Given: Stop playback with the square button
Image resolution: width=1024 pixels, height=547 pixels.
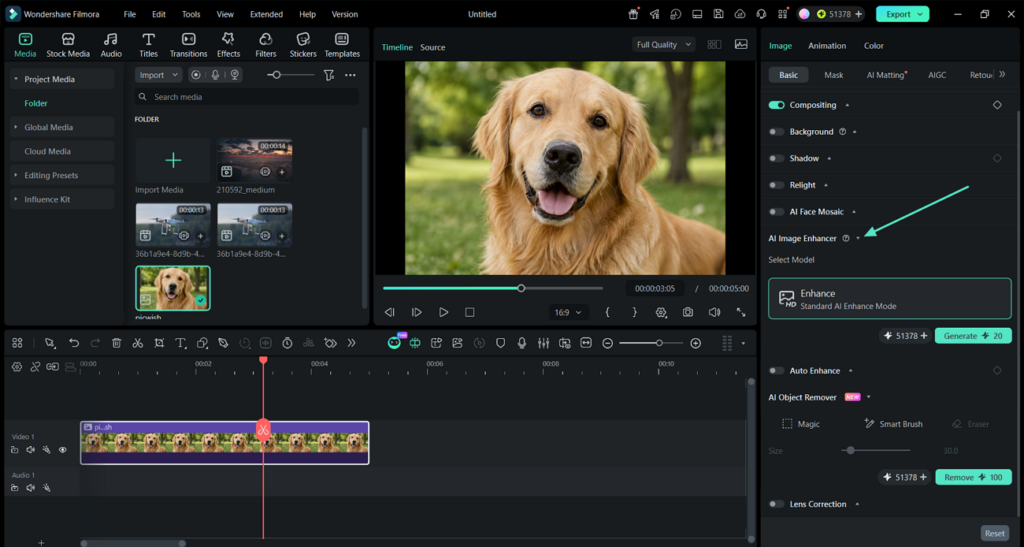Looking at the screenshot, I should (470, 313).
